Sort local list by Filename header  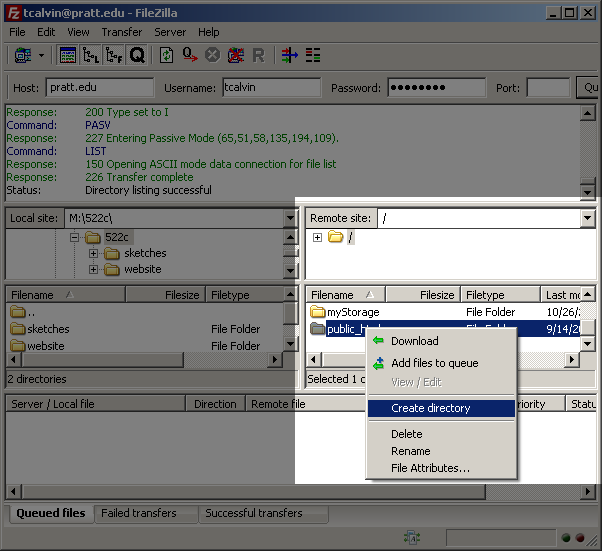pos(66,295)
